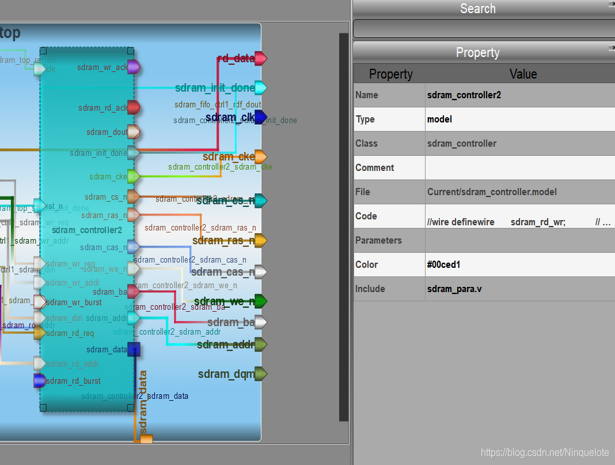The width and height of the screenshot is (615, 465).
Task: Edit the Name value sdram_controller2
Action: [x=519, y=95]
